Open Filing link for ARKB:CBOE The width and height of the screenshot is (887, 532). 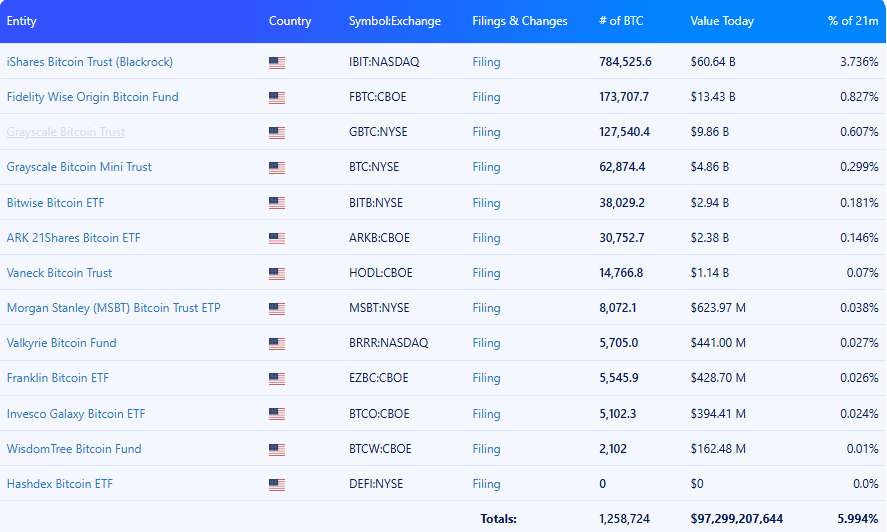click(x=486, y=238)
